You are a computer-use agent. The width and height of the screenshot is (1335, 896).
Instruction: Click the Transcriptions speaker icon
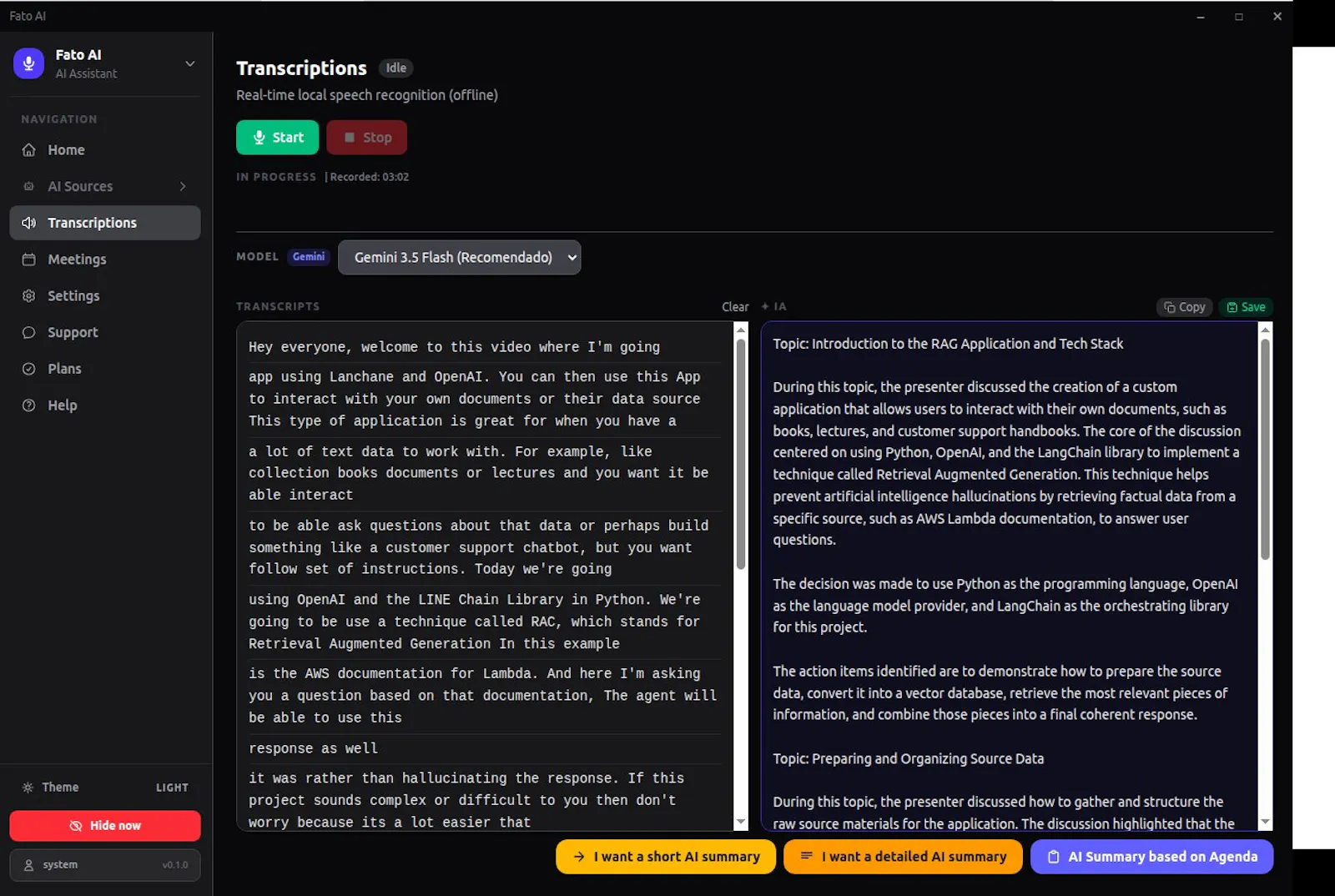(29, 223)
